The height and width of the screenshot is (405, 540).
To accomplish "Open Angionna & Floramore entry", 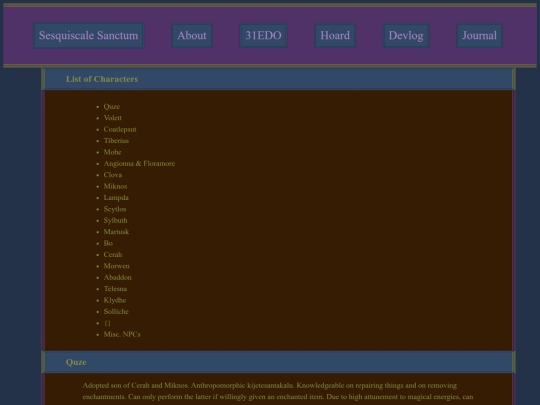I will click(139, 164).
